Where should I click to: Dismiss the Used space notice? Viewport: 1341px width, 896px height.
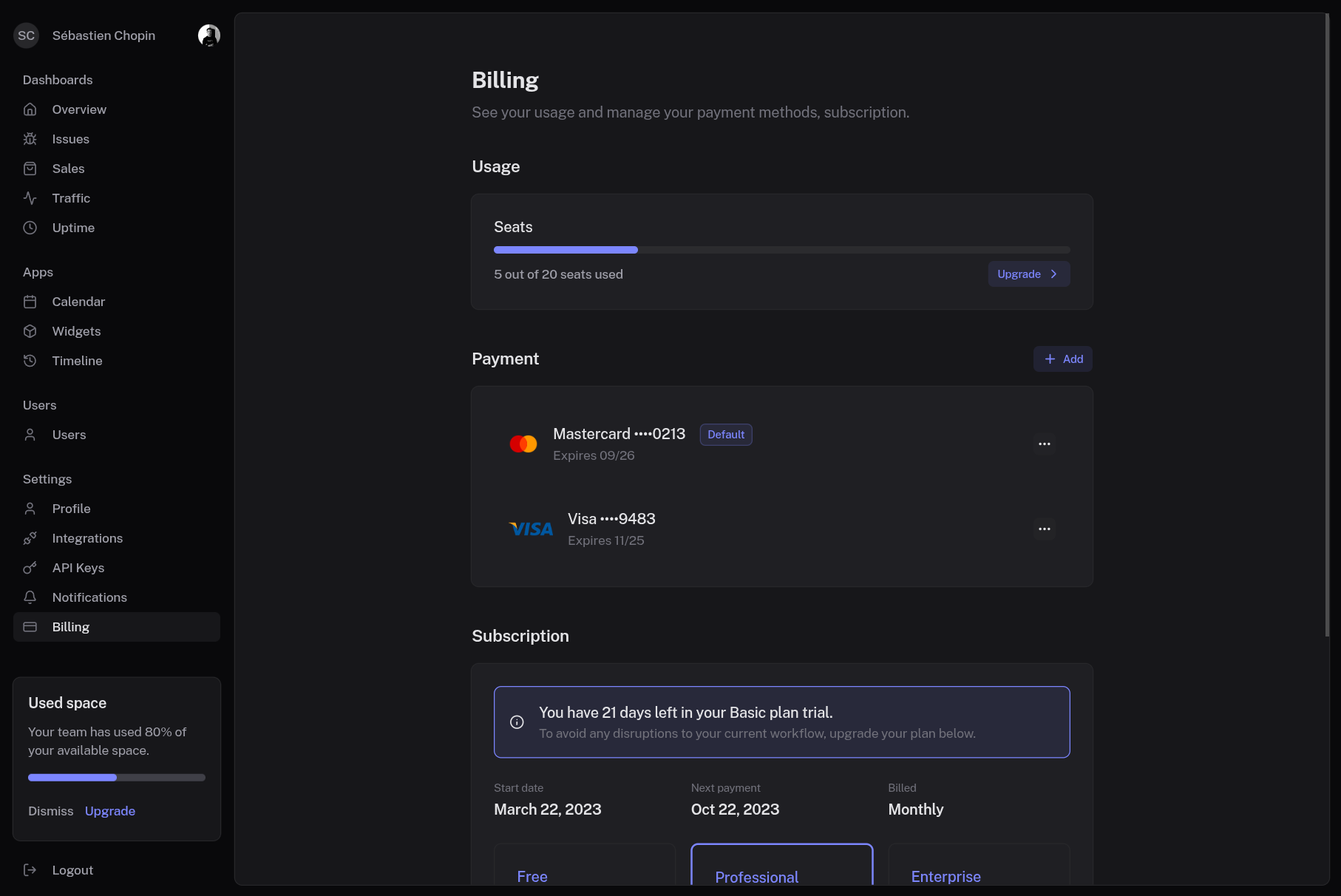51,811
